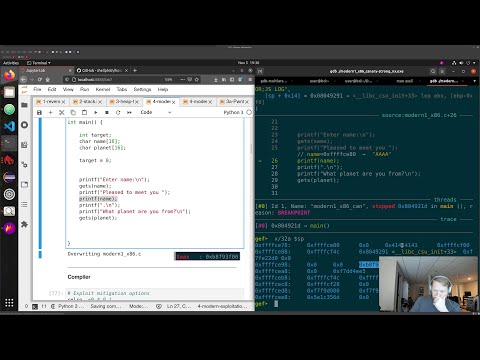Cut the selected cell with the scissors icon
This screenshot has width=480, height=360.
pos(62,113)
